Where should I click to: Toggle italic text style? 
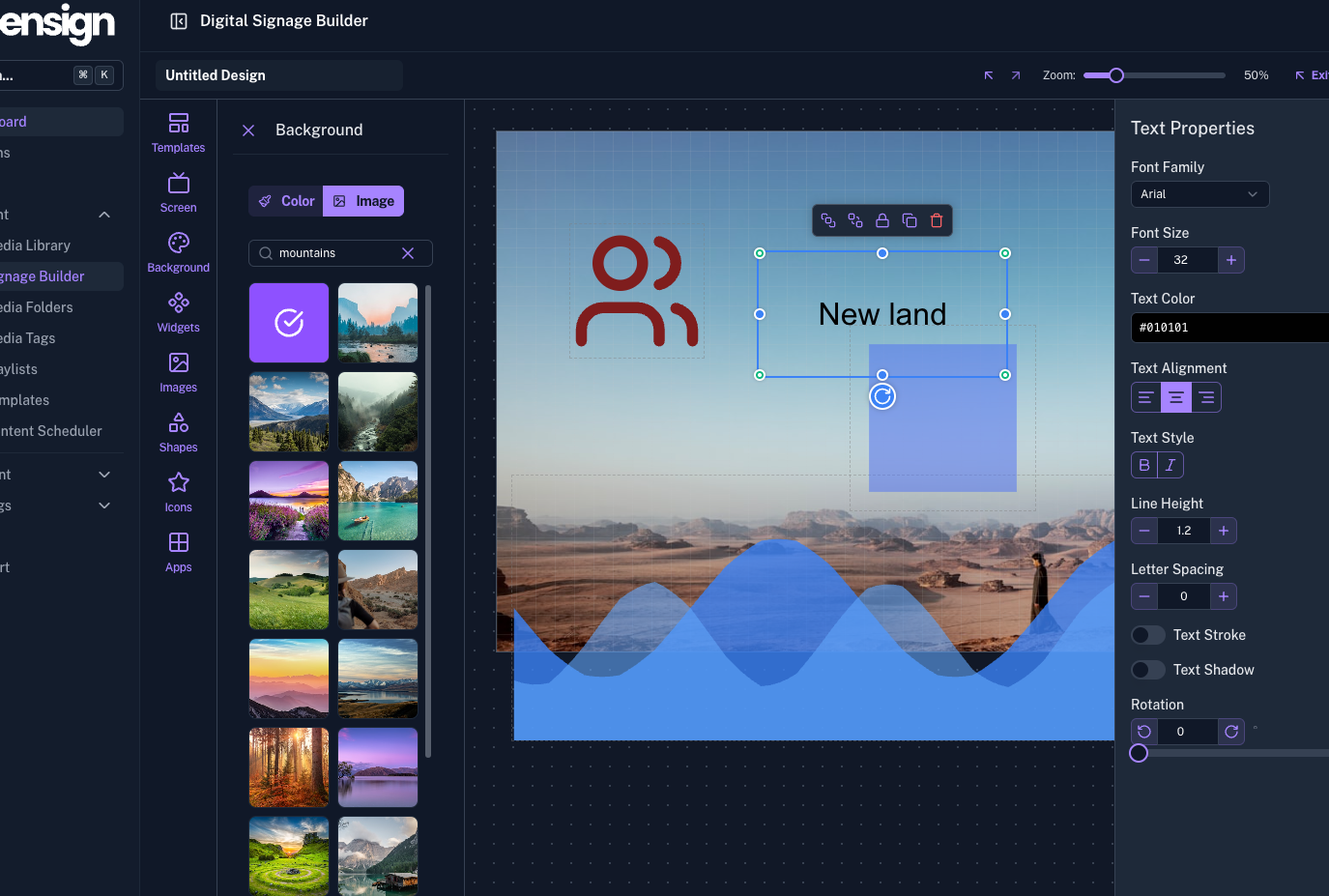1170,465
